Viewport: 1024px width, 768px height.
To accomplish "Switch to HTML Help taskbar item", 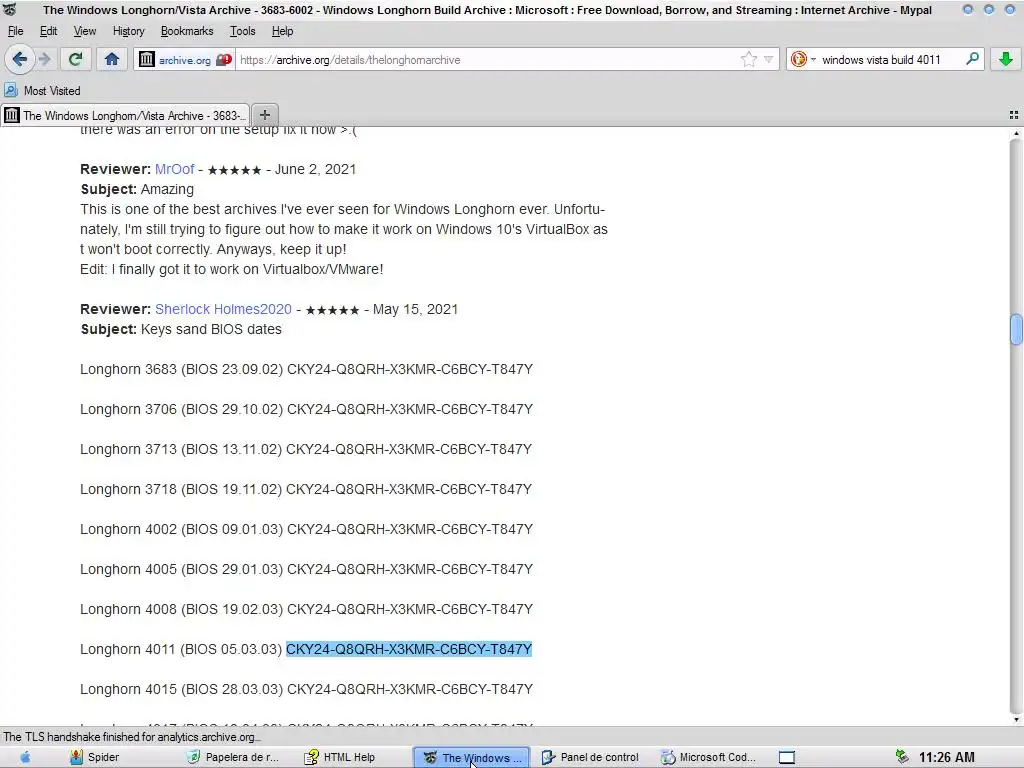I will tap(340, 757).
